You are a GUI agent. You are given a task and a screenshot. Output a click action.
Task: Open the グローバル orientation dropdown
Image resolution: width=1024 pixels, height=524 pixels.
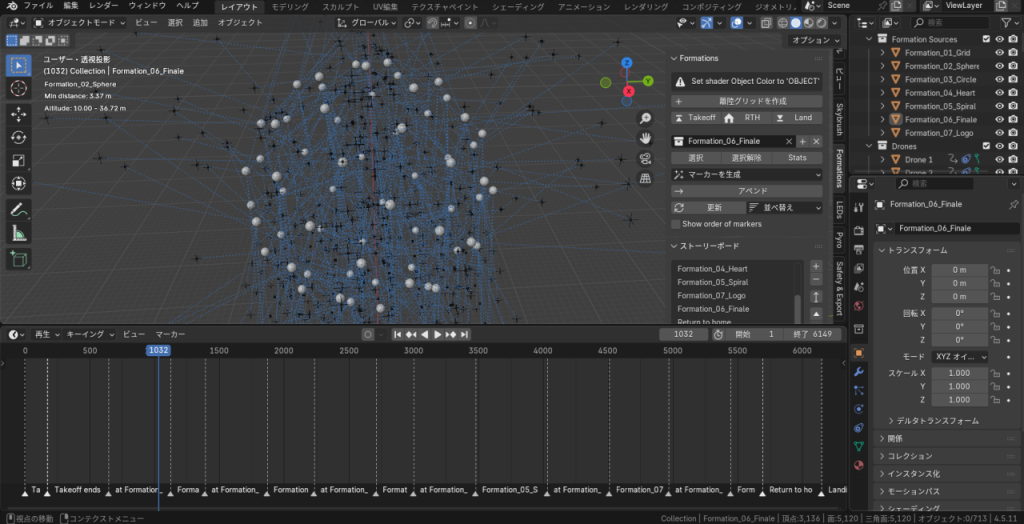point(367,22)
